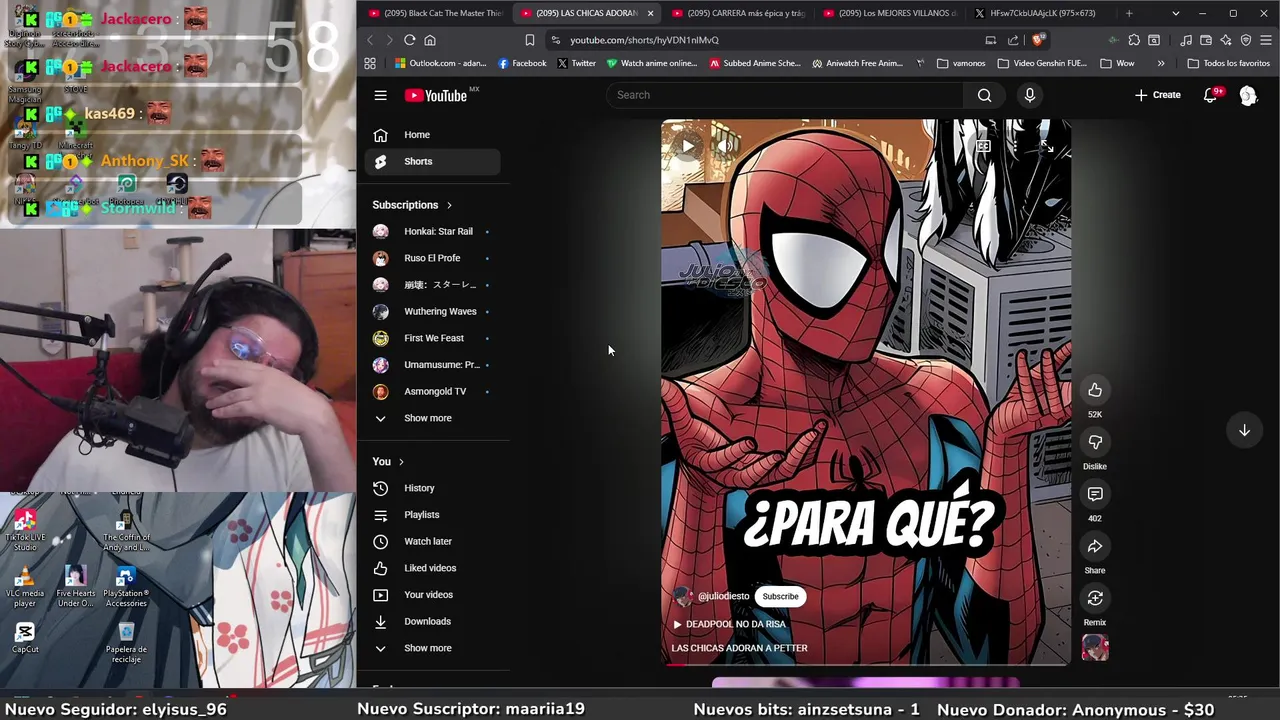The width and height of the screenshot is (1280, 720).
Task: Open History in the sidebar
Action: [x=432, y=488]
